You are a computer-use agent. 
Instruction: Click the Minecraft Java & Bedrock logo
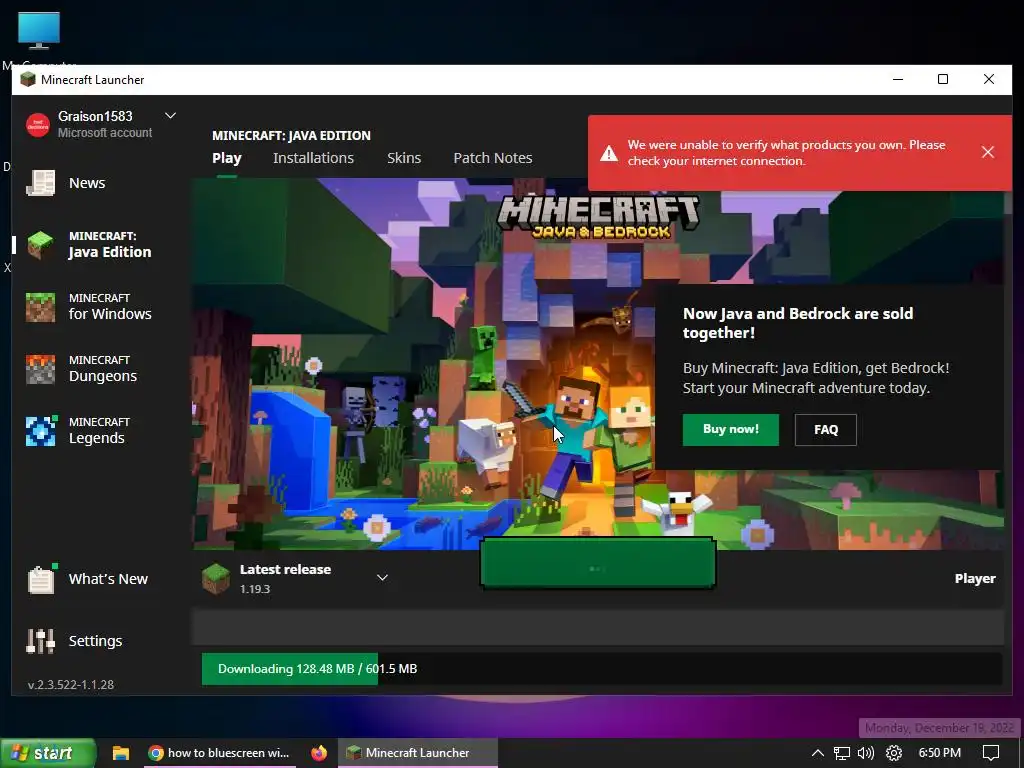tap(598, 217)
